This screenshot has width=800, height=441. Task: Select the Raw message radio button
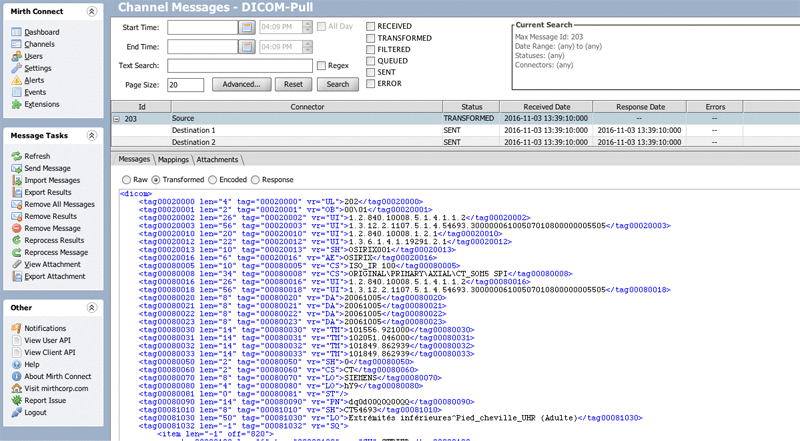click(x=126, y=180)
